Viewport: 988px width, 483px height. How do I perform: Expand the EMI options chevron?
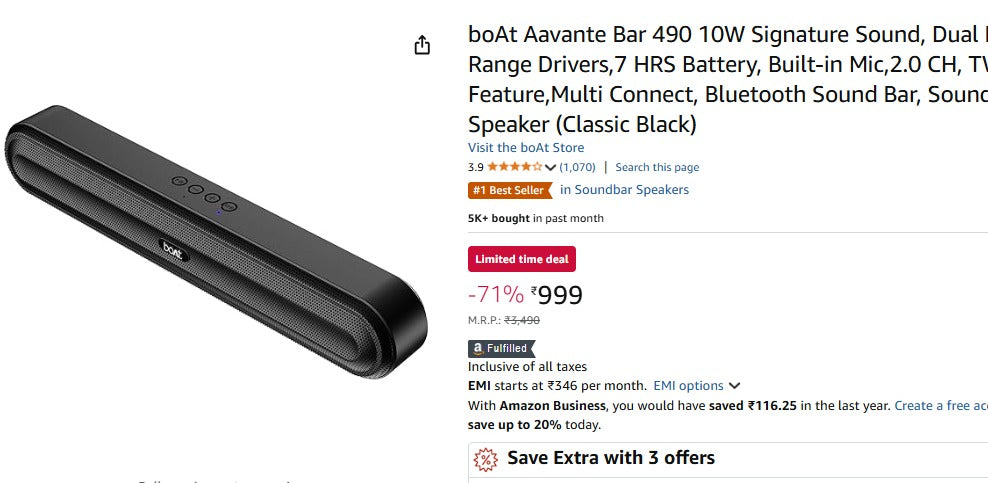(735, 386)
